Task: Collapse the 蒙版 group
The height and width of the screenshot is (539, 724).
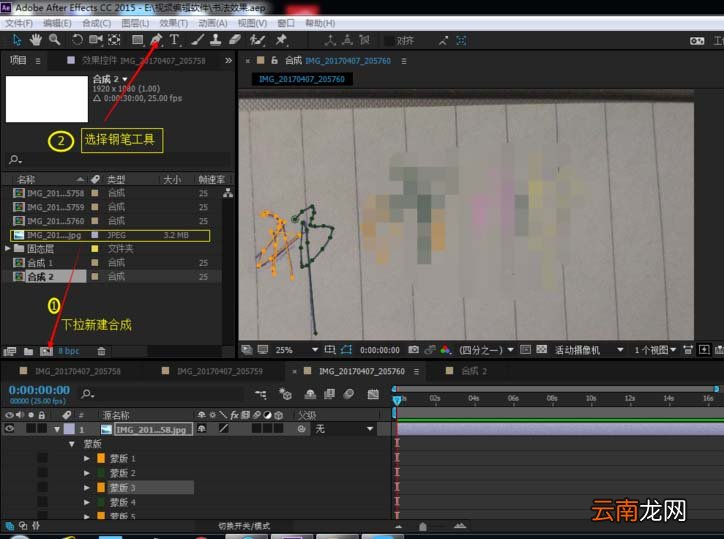Action: [72, 444]
